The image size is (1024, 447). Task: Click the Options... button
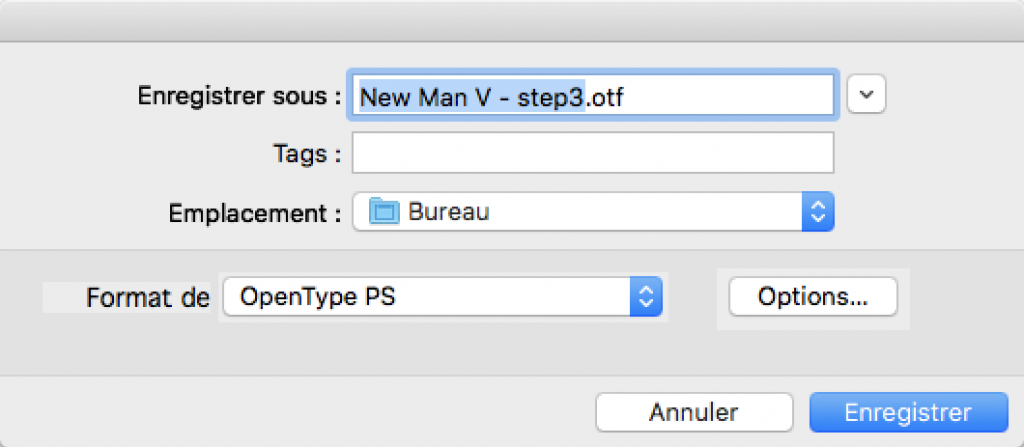tap(812, 296)
